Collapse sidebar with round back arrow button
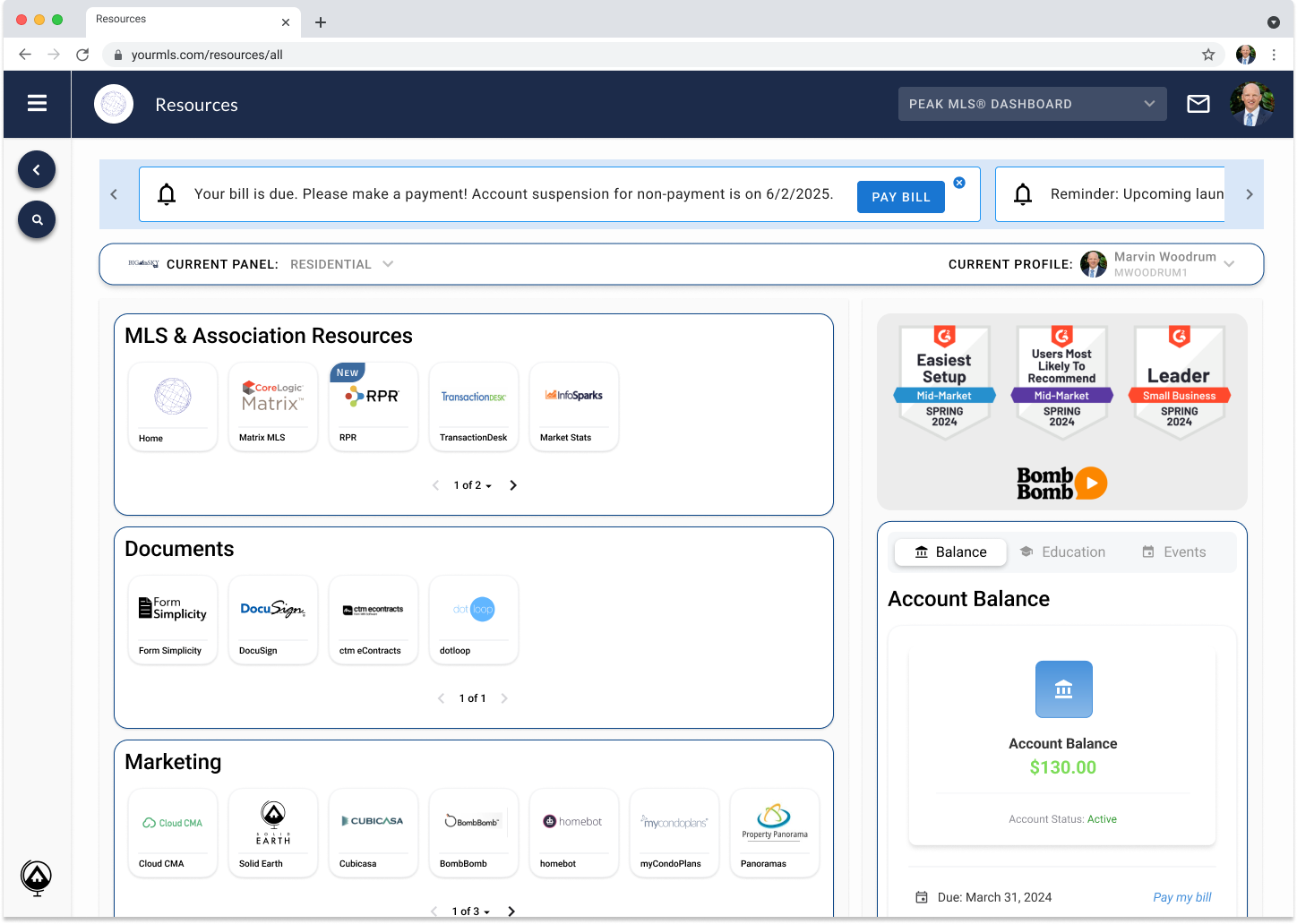1297x924 pixels. (x=37, y=169)
